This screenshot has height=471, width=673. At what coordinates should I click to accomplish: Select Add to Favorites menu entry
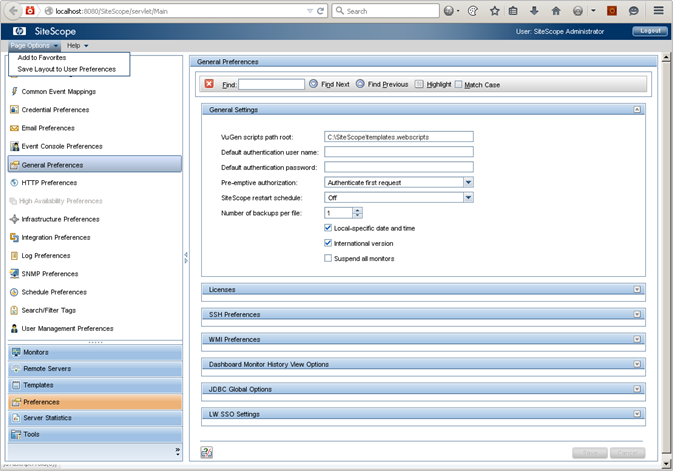42,58
